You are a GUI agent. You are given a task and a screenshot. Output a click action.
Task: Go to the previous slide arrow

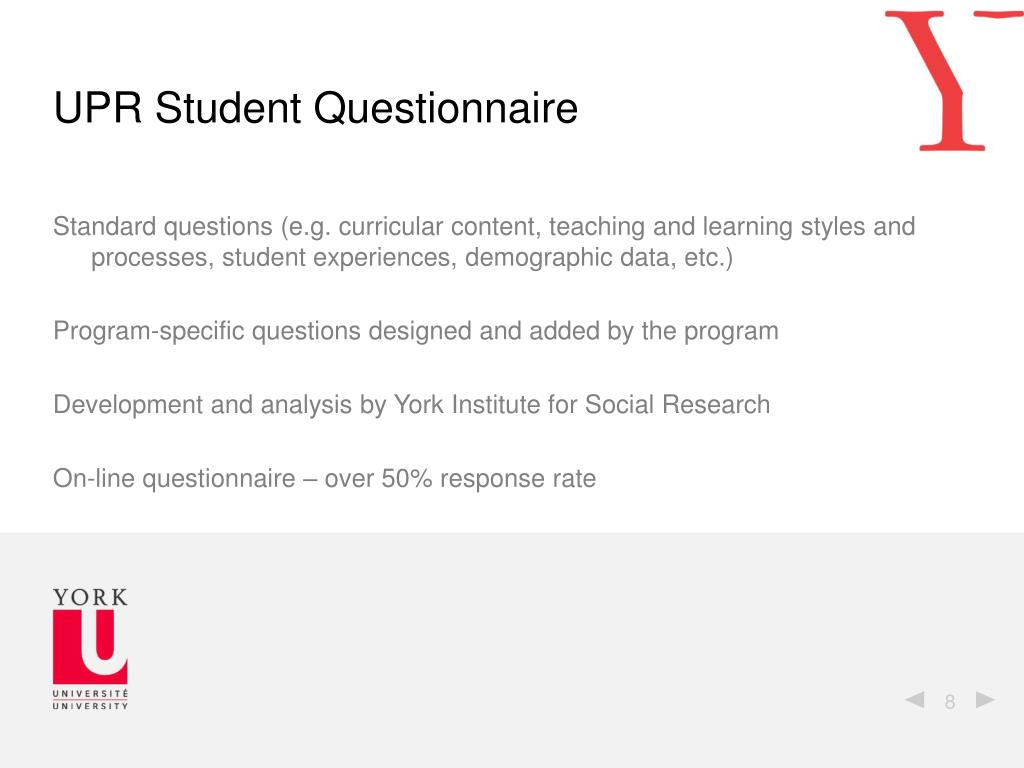point(914,699)
